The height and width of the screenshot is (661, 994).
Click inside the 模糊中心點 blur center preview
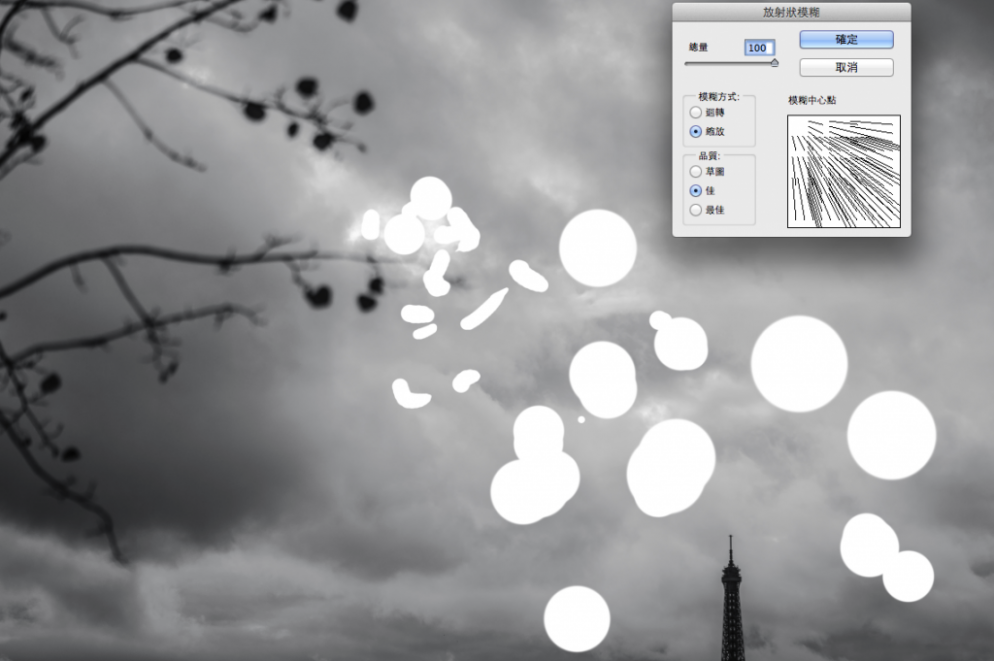pos(843,171)
